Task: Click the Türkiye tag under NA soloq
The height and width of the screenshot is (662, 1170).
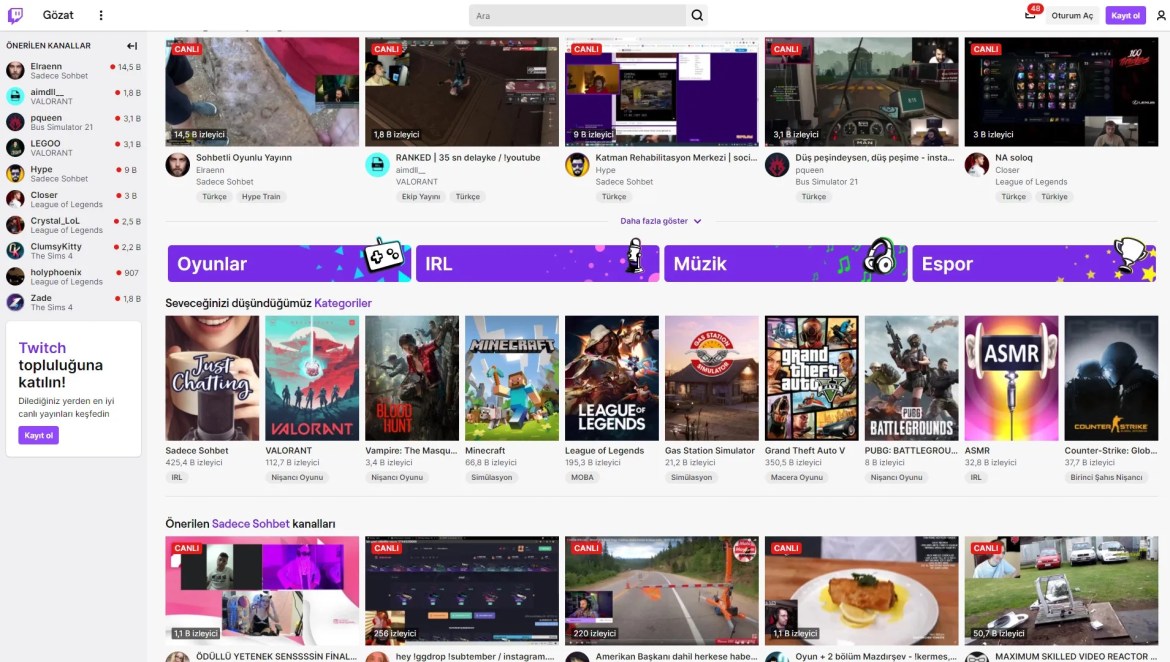Action: click(1054, 197)
